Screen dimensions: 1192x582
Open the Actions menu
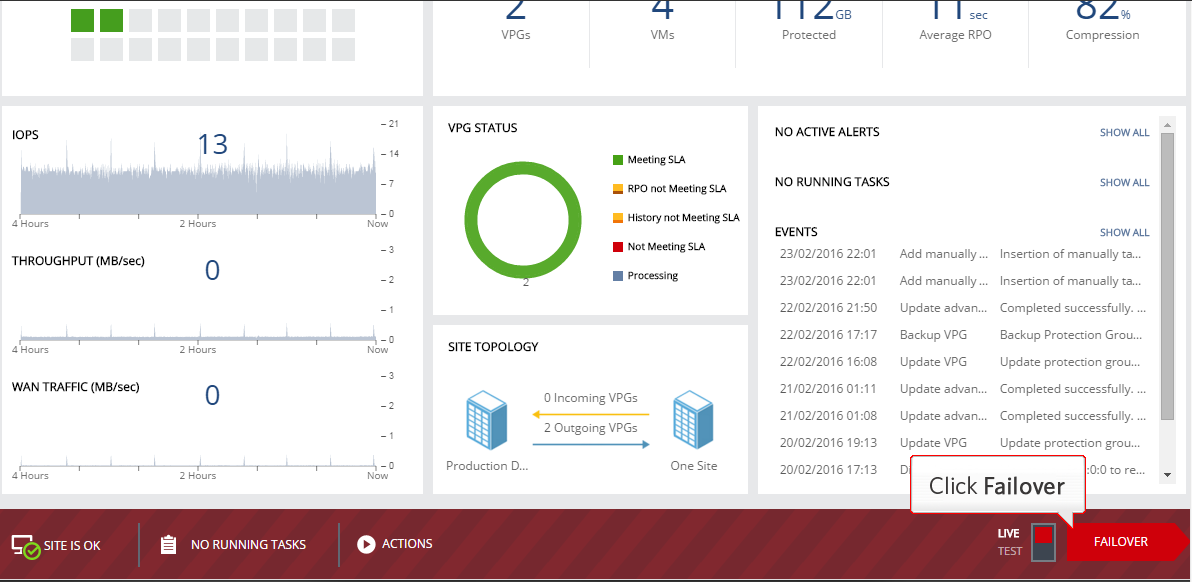(407, 544)
